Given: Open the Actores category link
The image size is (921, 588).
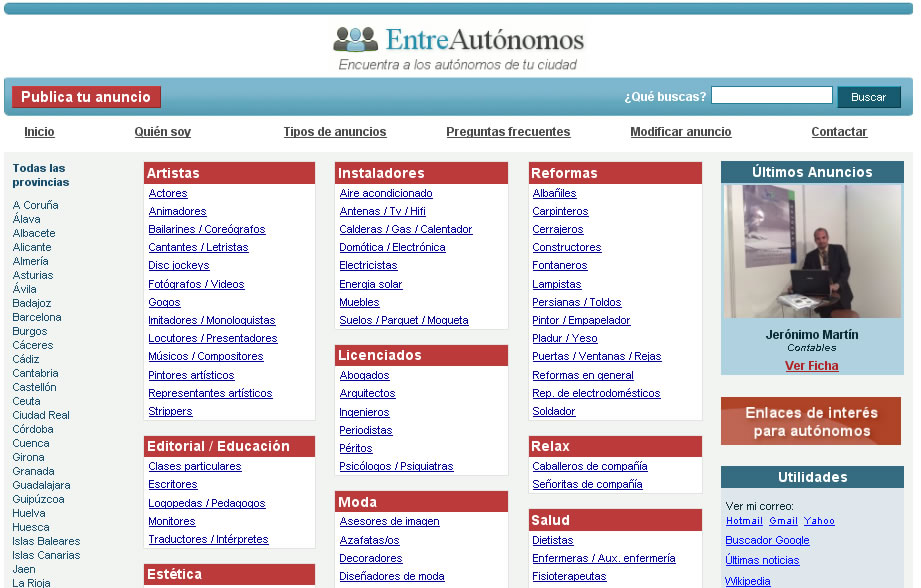Looking at the screenshot, I should (x=168, y=193).
